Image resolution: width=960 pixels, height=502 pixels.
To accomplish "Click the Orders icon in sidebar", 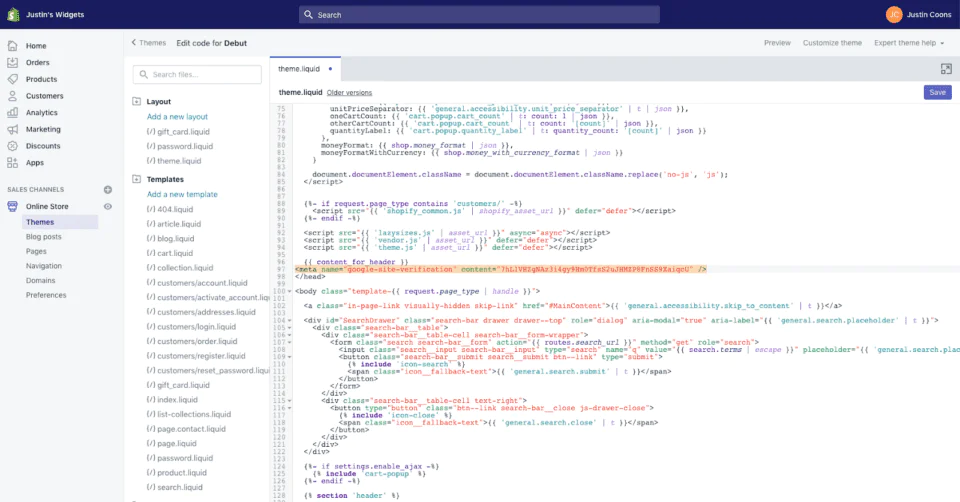I will tap(12, 62).
